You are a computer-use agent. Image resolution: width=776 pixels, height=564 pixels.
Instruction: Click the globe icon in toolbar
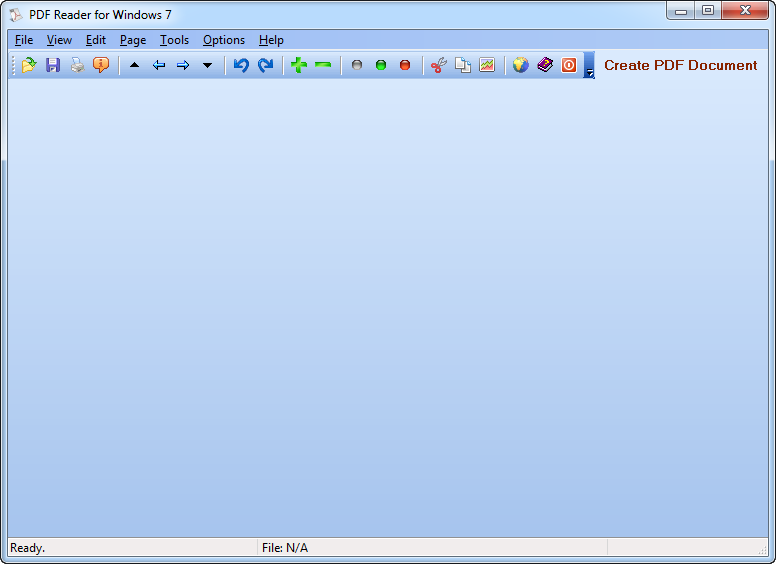pyautogui.click(x=521, y=65)
